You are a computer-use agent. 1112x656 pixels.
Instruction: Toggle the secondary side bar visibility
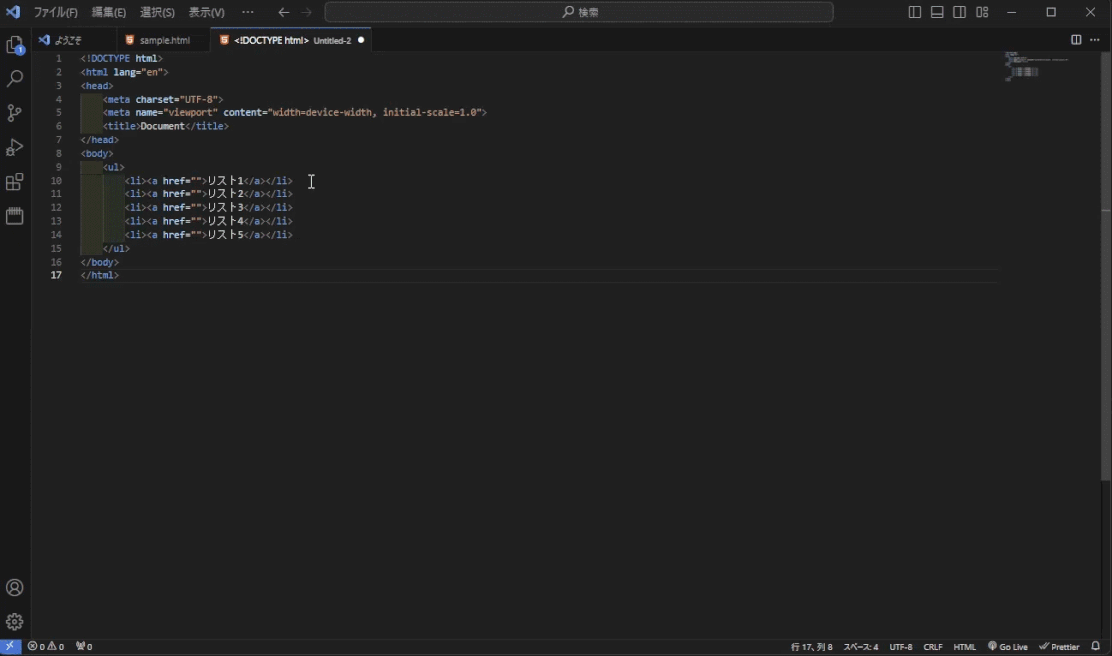(960, 12)
